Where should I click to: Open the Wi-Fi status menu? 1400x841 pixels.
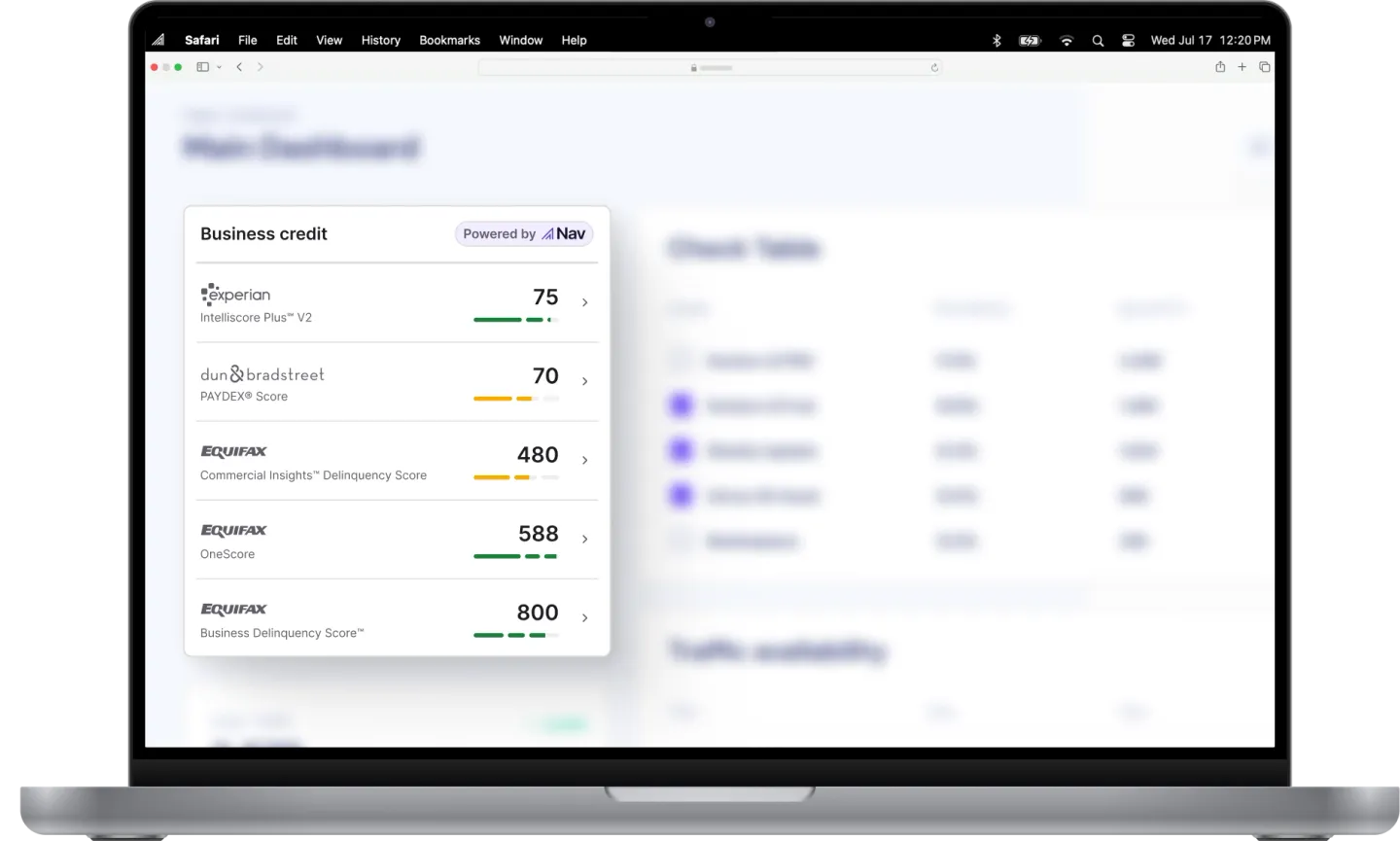pyautogui.click(x=1067, y=41)
